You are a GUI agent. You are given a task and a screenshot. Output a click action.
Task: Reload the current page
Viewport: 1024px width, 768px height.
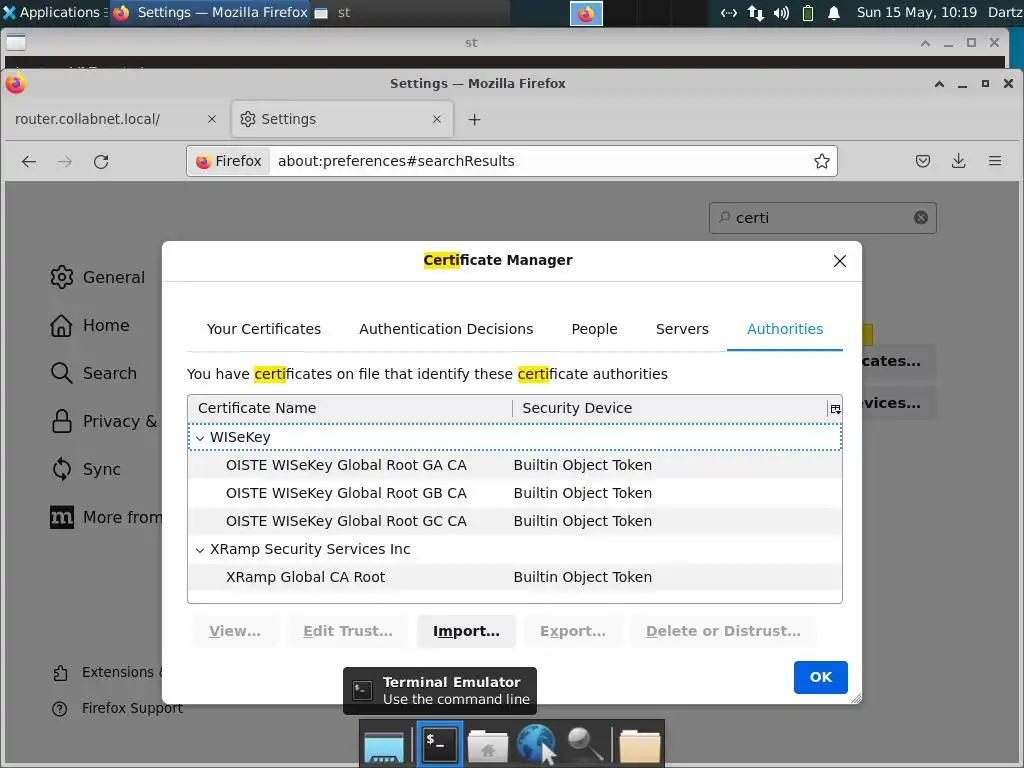click(x=101, y=161)
